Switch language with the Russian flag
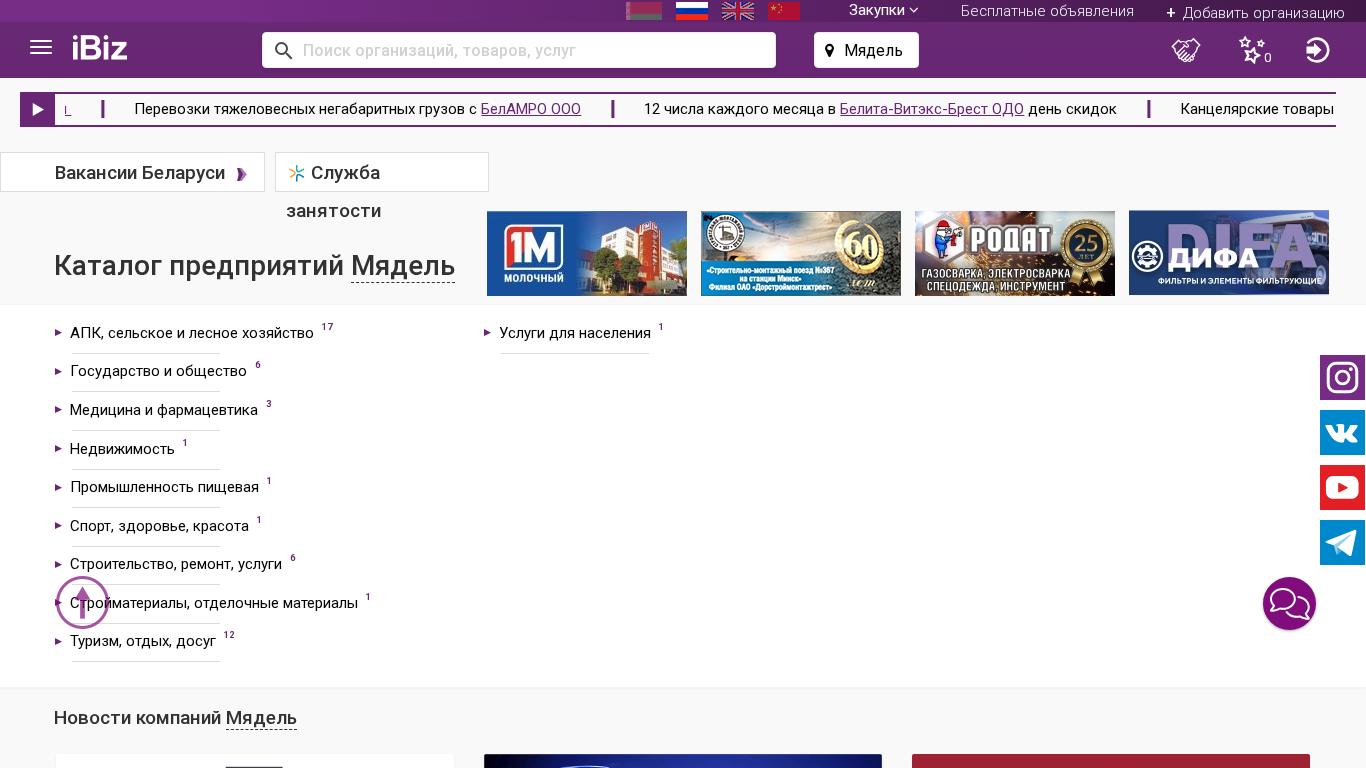The image size is (1366, 768). (x=692, y=11)
